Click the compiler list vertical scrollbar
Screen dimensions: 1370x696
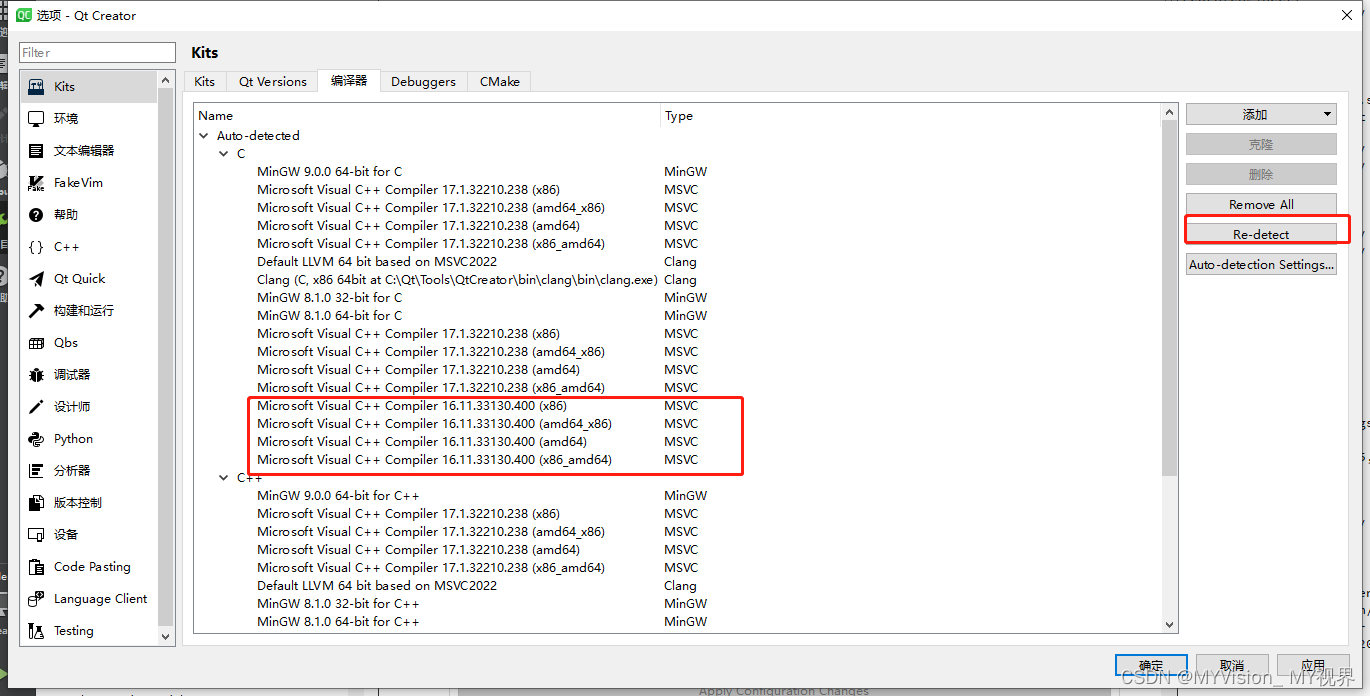1170,300
